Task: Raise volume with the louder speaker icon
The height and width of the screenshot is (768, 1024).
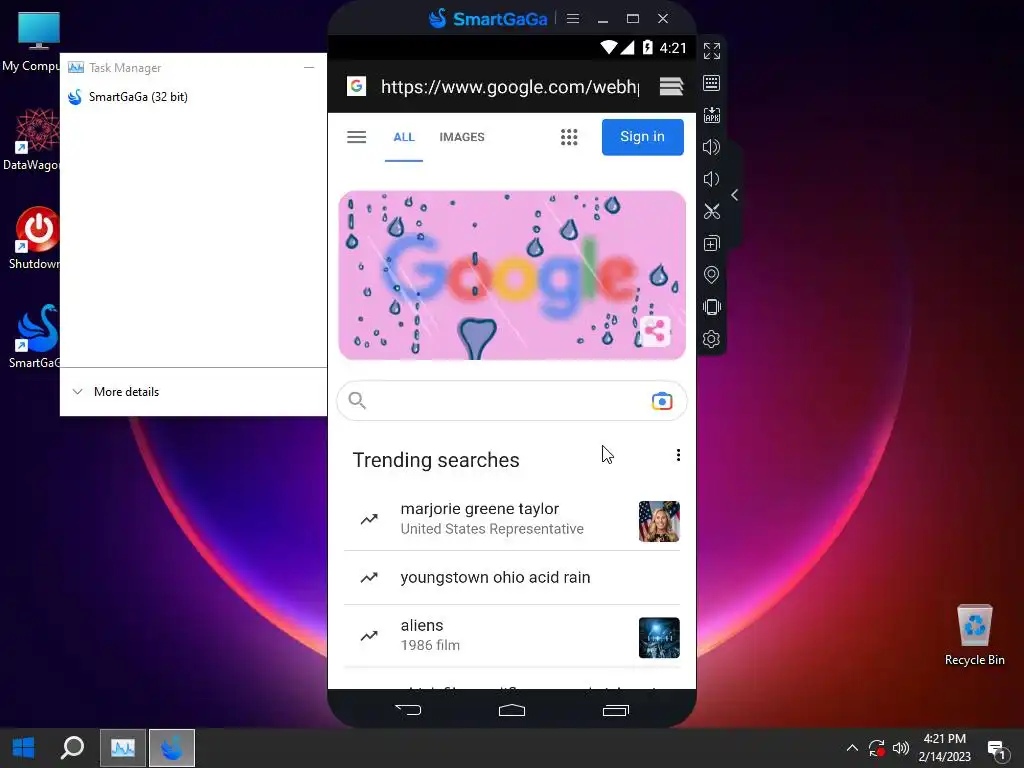Action: coord(711,147)
